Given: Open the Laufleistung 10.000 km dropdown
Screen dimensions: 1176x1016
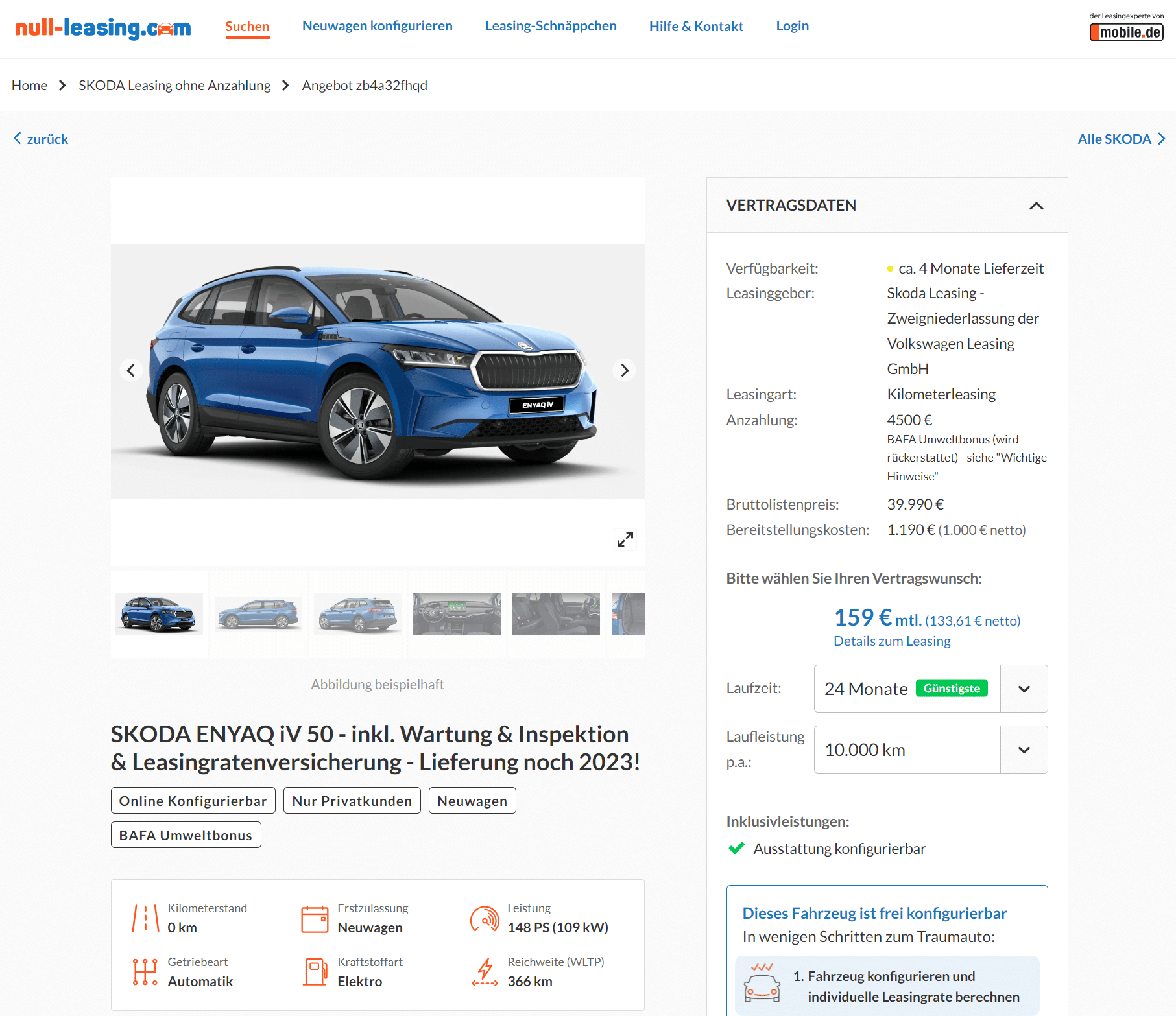Looking at the screenshot, I should point(931,750).
